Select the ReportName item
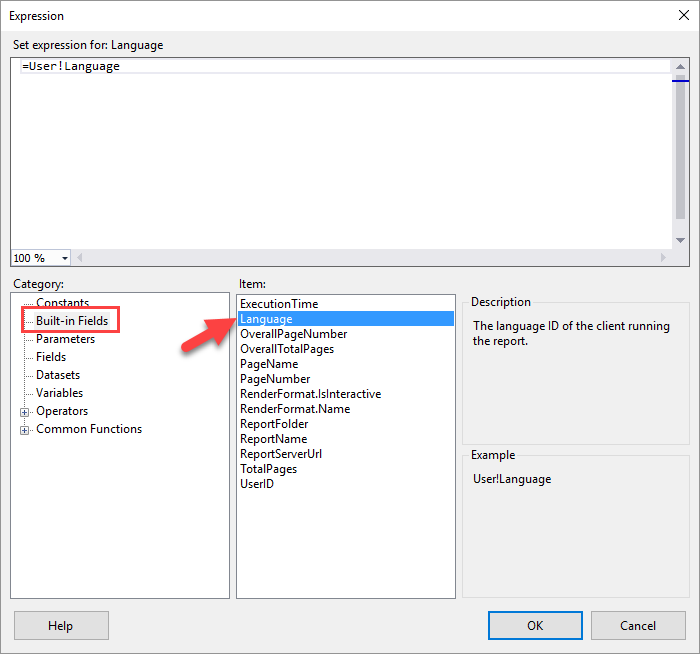Image resolution: width=700 pixels, height=654 pixels. [x=346, y=439]
